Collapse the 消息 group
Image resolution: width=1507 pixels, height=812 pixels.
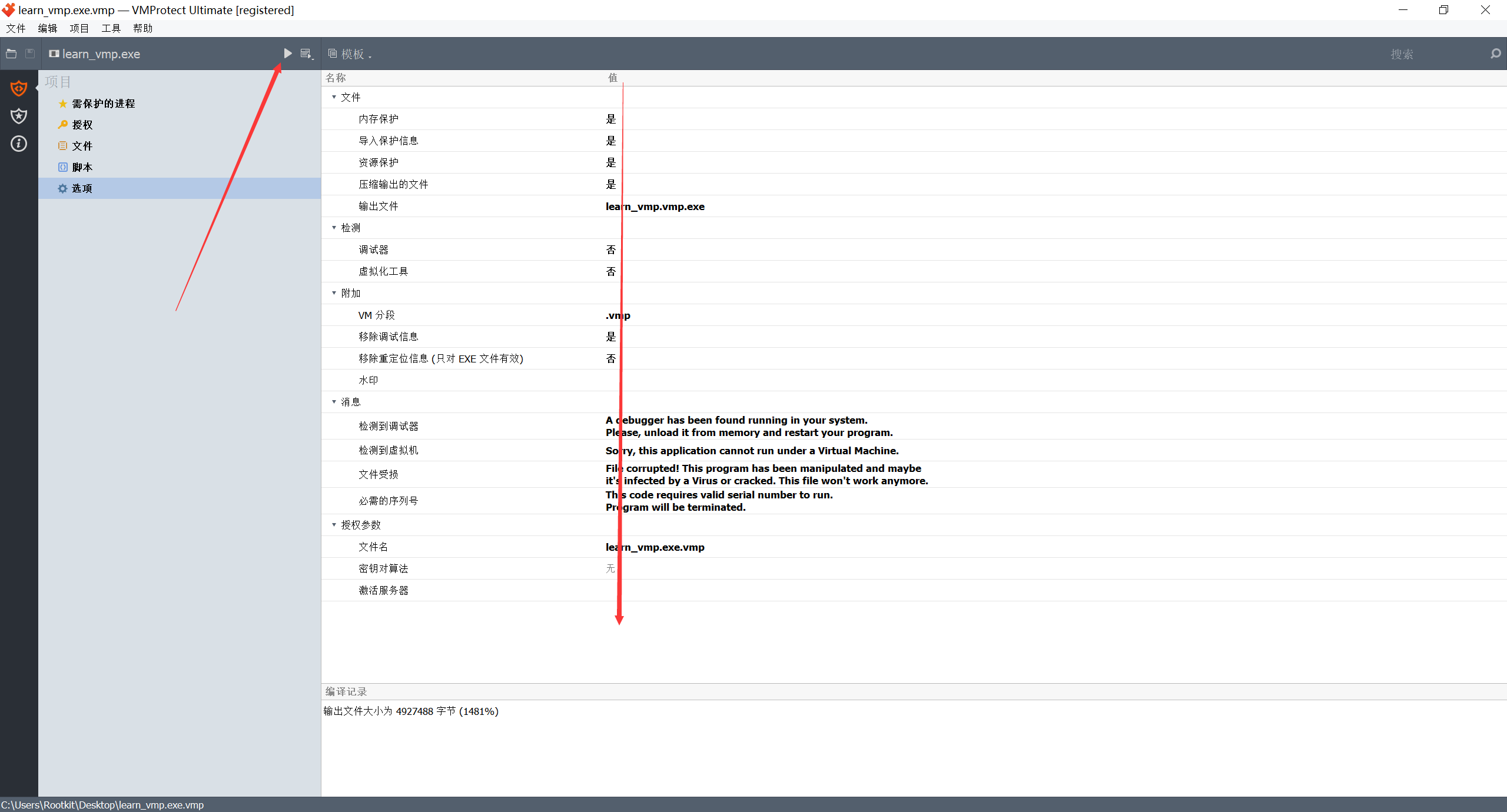334,402
